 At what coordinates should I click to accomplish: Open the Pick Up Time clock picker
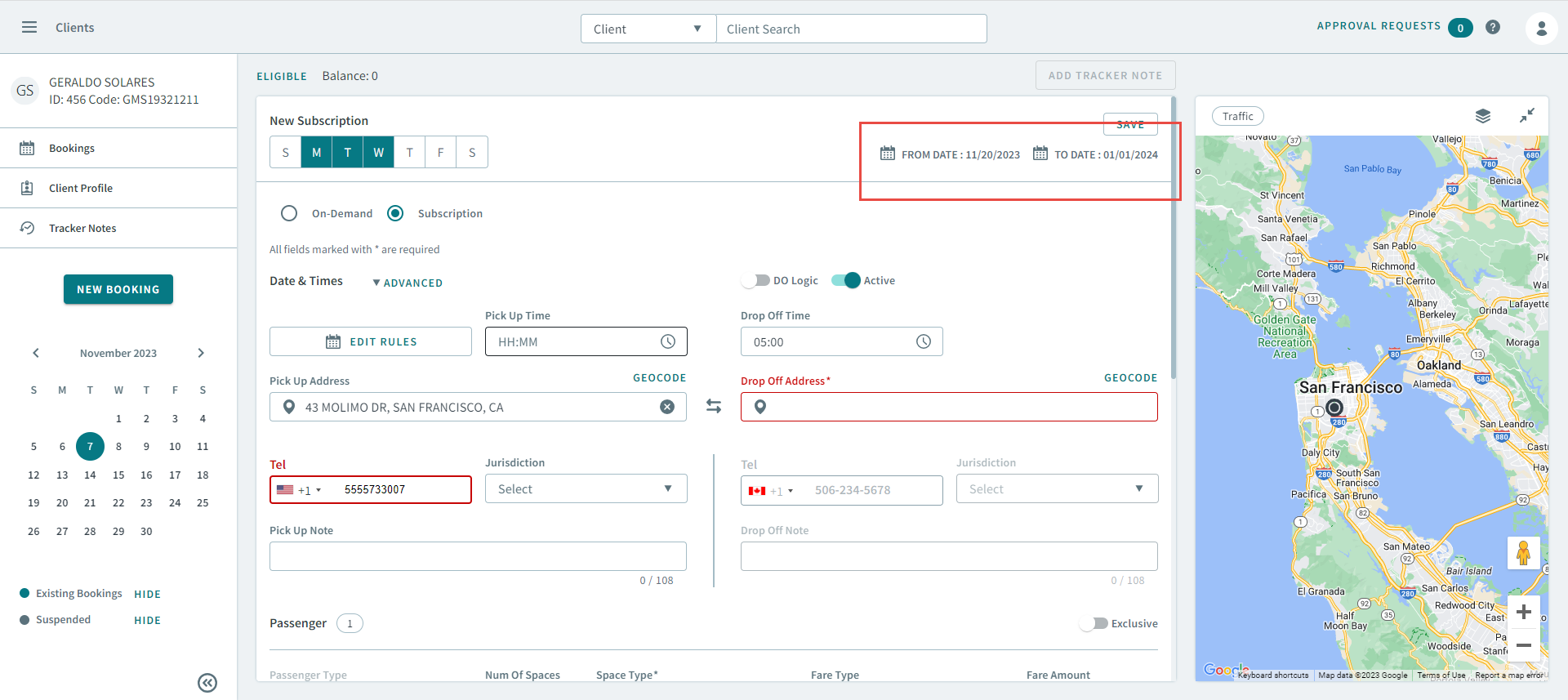(668, 341)
